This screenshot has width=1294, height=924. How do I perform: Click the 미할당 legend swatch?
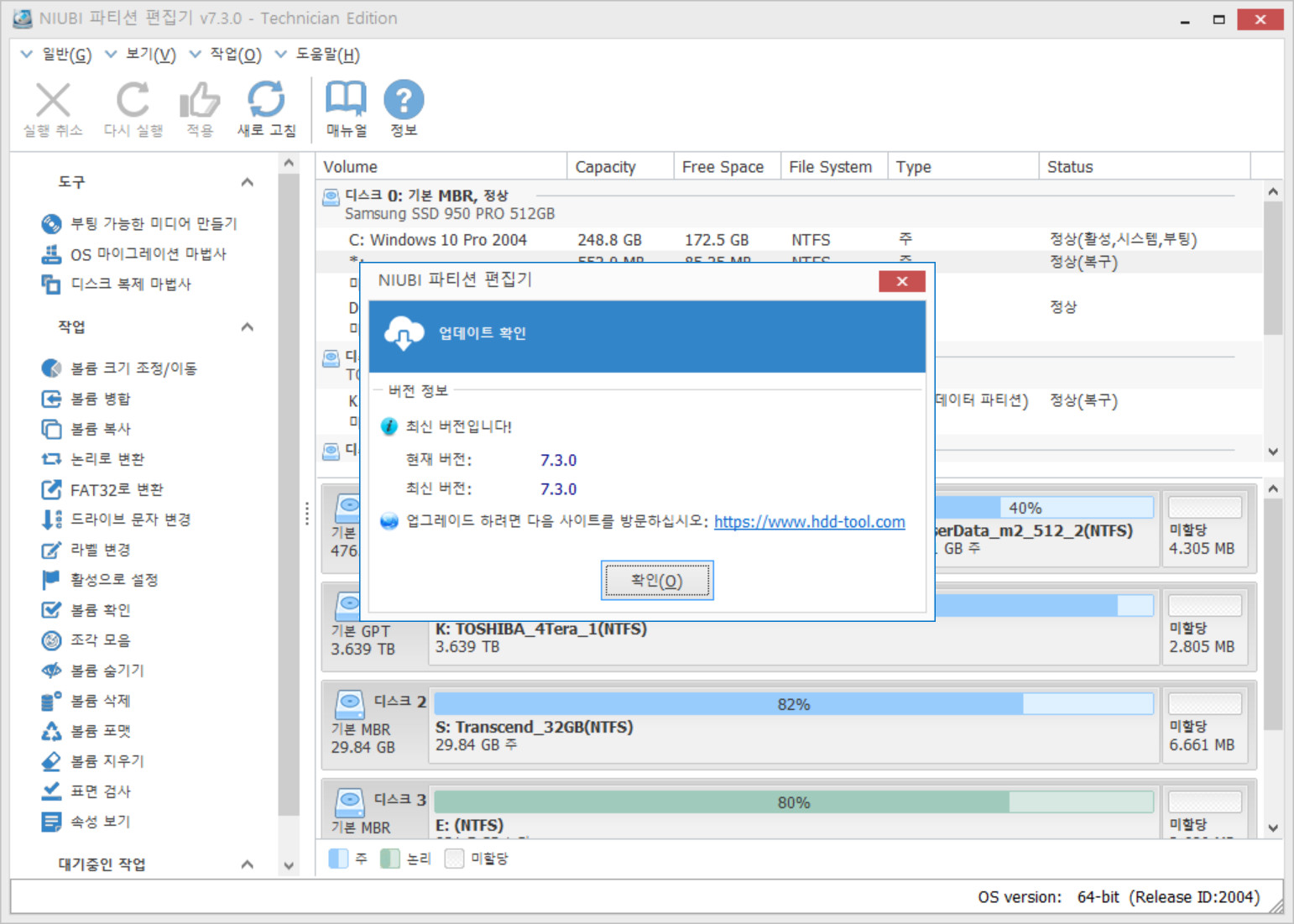(x=454, y=859)
